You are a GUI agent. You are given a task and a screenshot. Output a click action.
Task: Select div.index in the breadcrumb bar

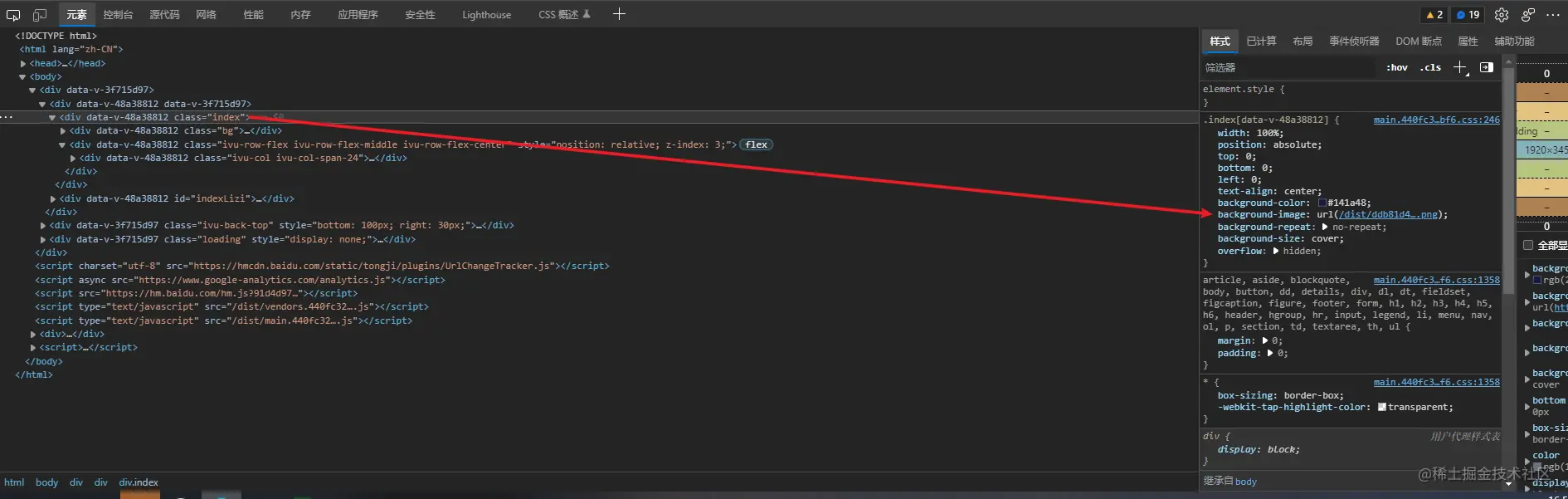138,482
